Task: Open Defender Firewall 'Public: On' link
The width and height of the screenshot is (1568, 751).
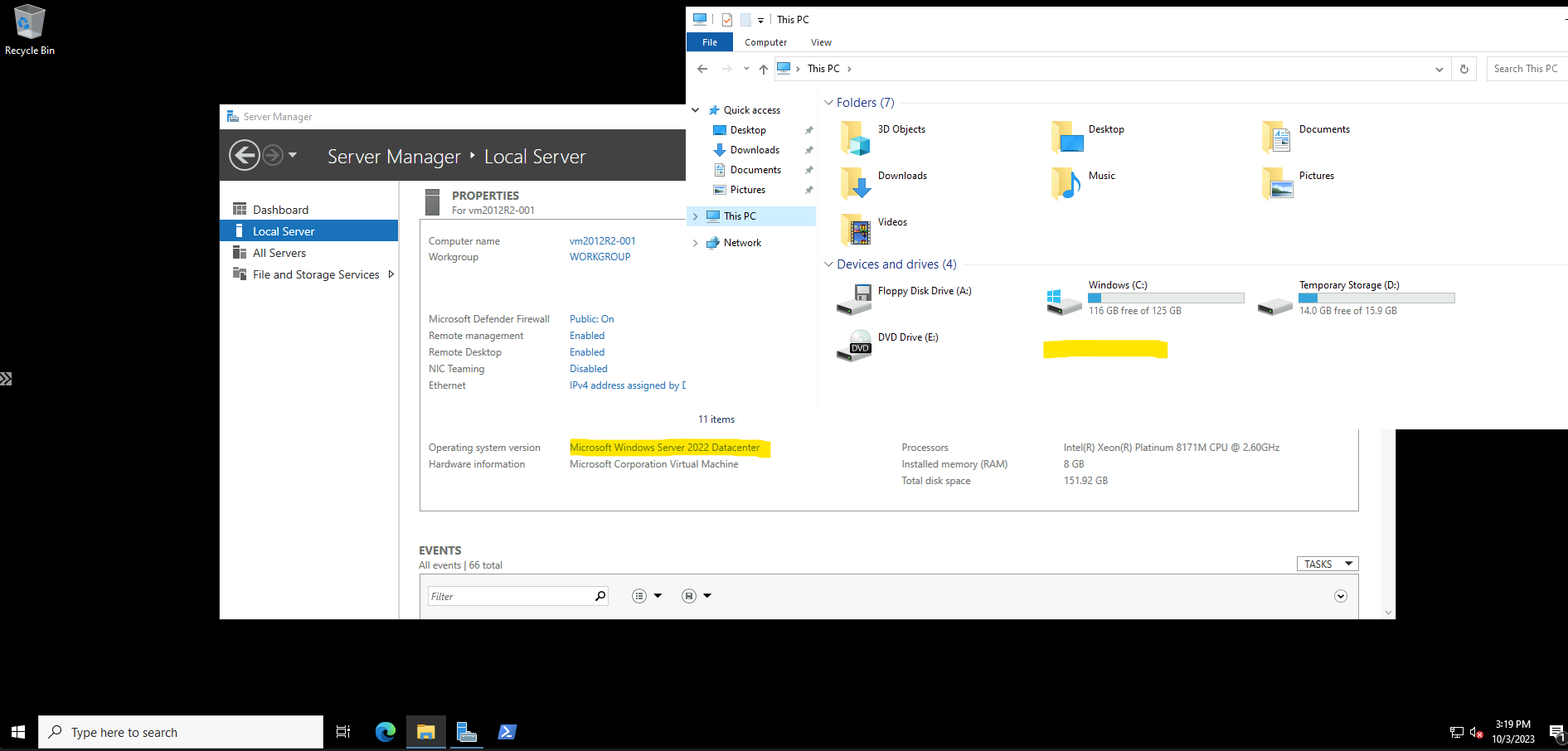Action: click(592, 319)
